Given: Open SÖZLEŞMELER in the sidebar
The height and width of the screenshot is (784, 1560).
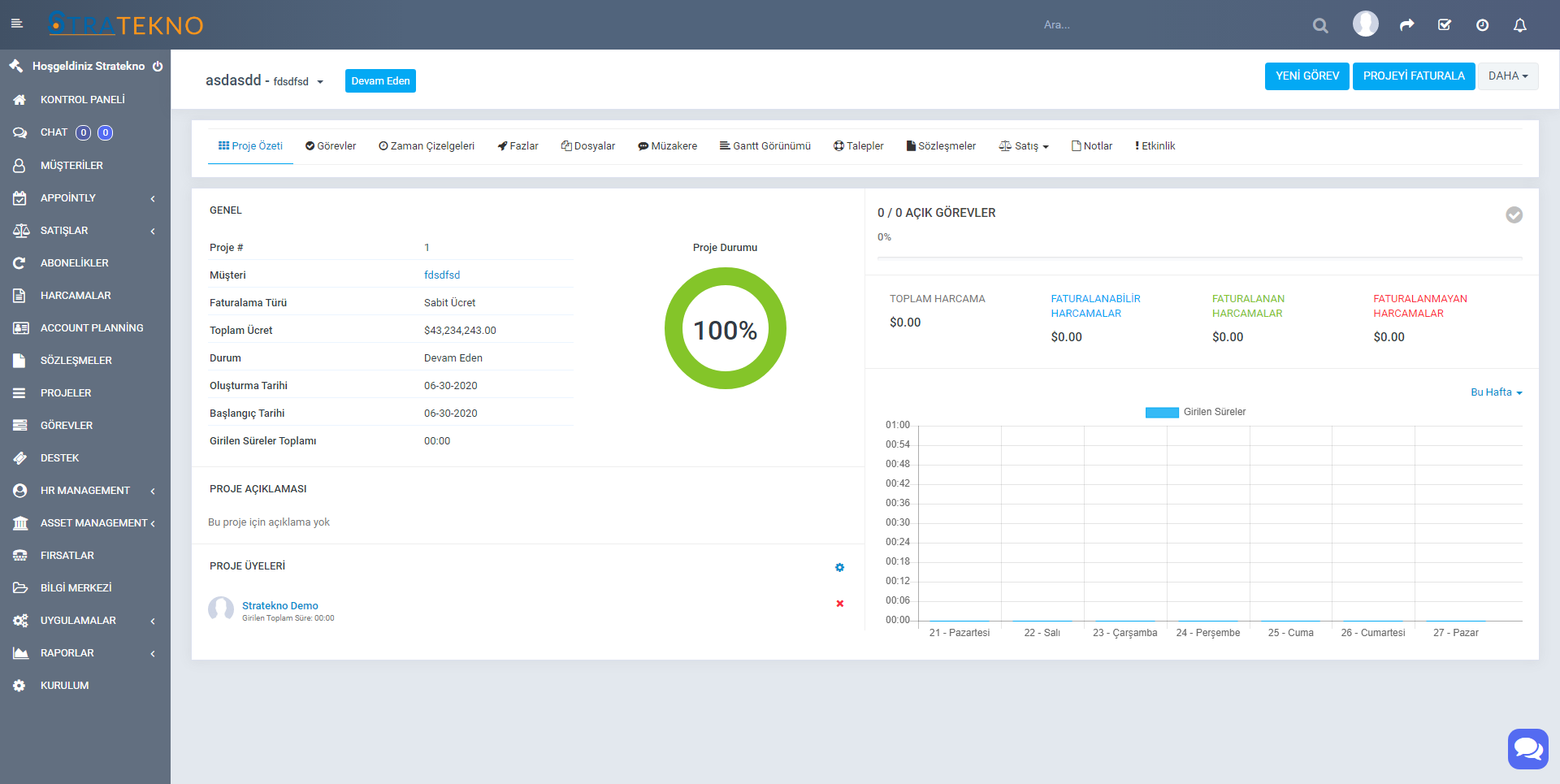Looking at the screenshot, I should click(85, 361).
